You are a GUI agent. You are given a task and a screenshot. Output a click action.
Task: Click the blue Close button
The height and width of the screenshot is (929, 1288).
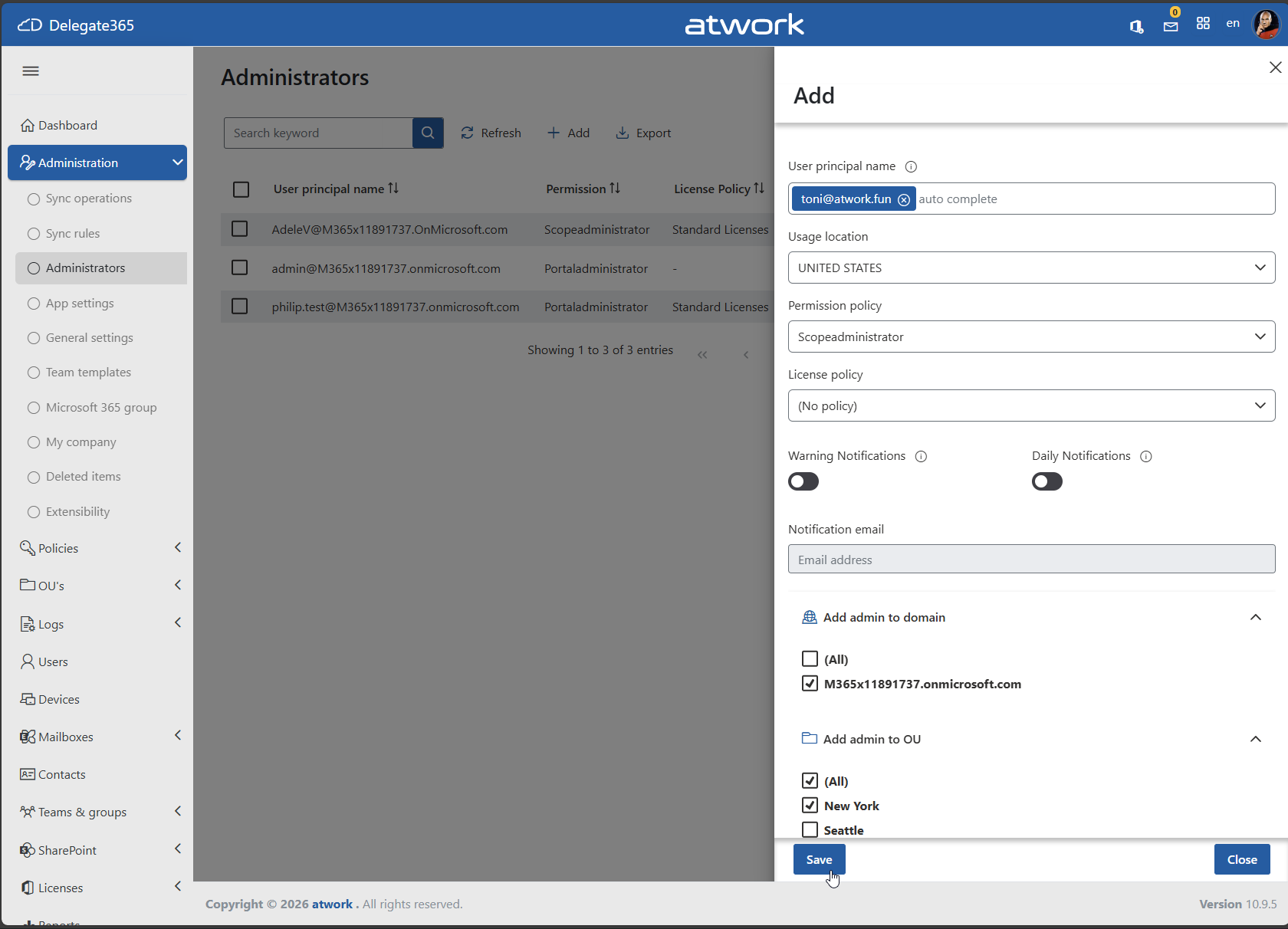[x=1241, y=860]
